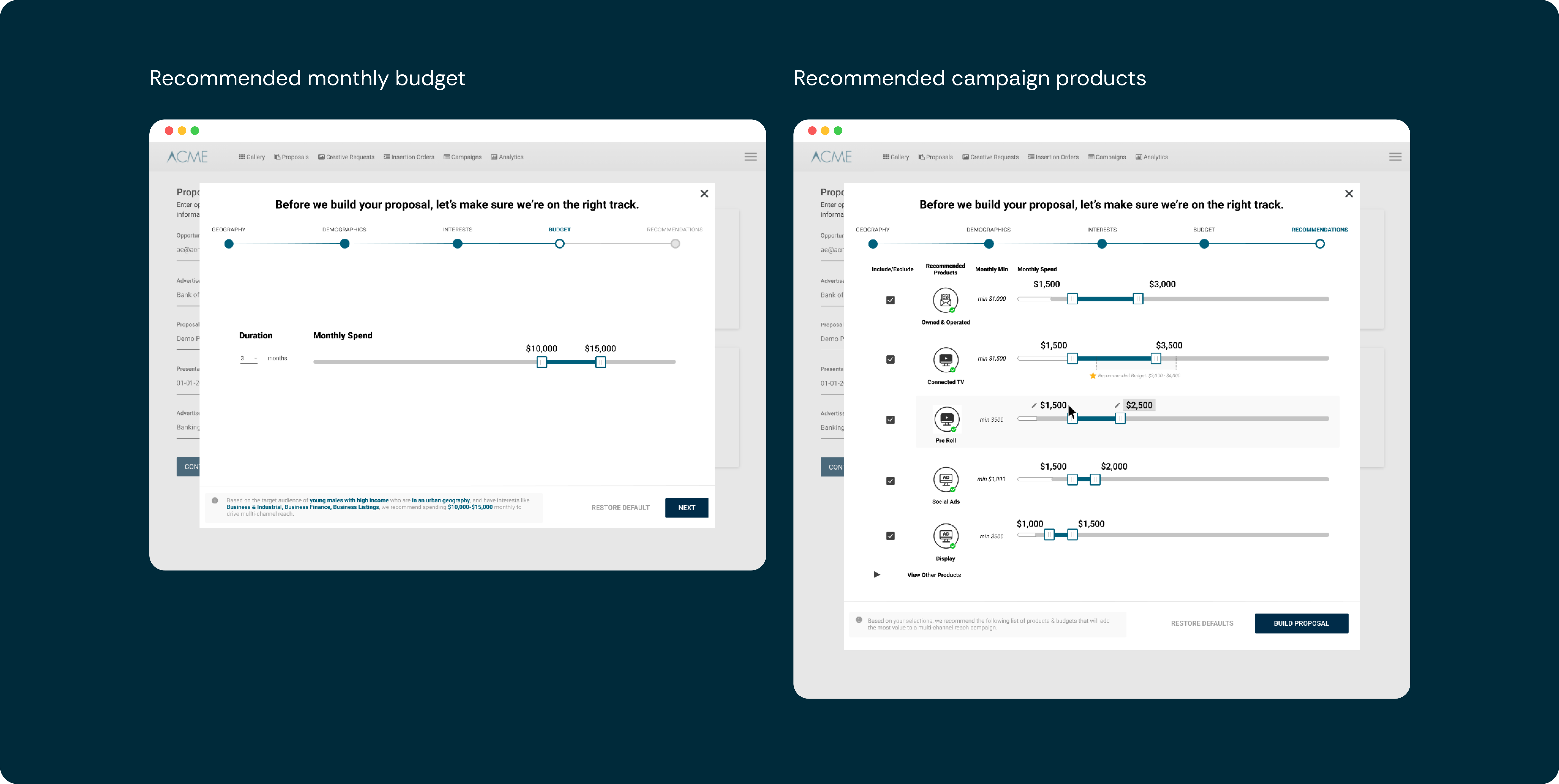The width and height of the screenshot is (1559, 784).
Task: Click Owned & Operated $3,000 slider handle
Action: 1138,299
